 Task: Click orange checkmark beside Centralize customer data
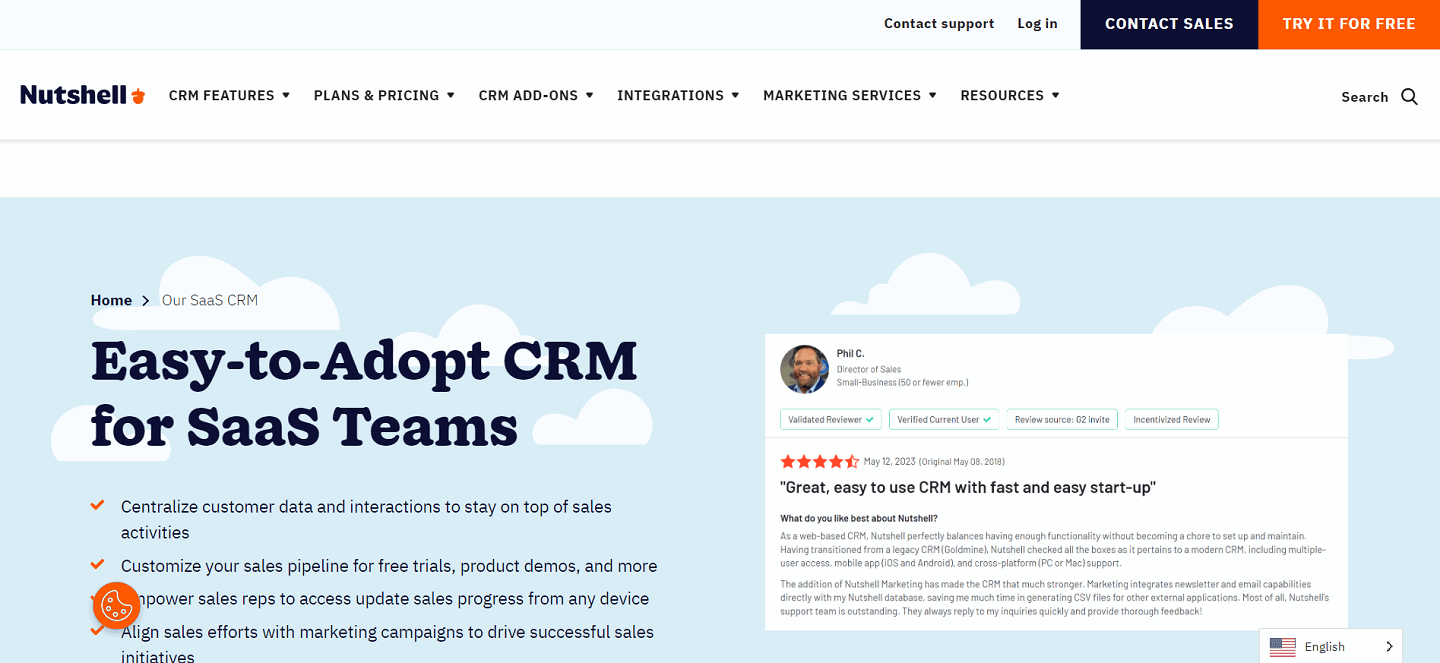click(97, 505)
